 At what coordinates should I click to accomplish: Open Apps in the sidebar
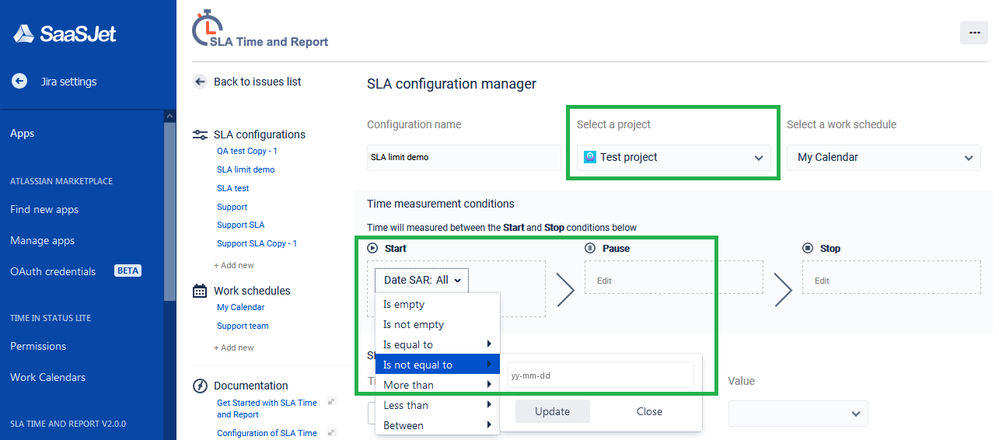coord(22,134)
